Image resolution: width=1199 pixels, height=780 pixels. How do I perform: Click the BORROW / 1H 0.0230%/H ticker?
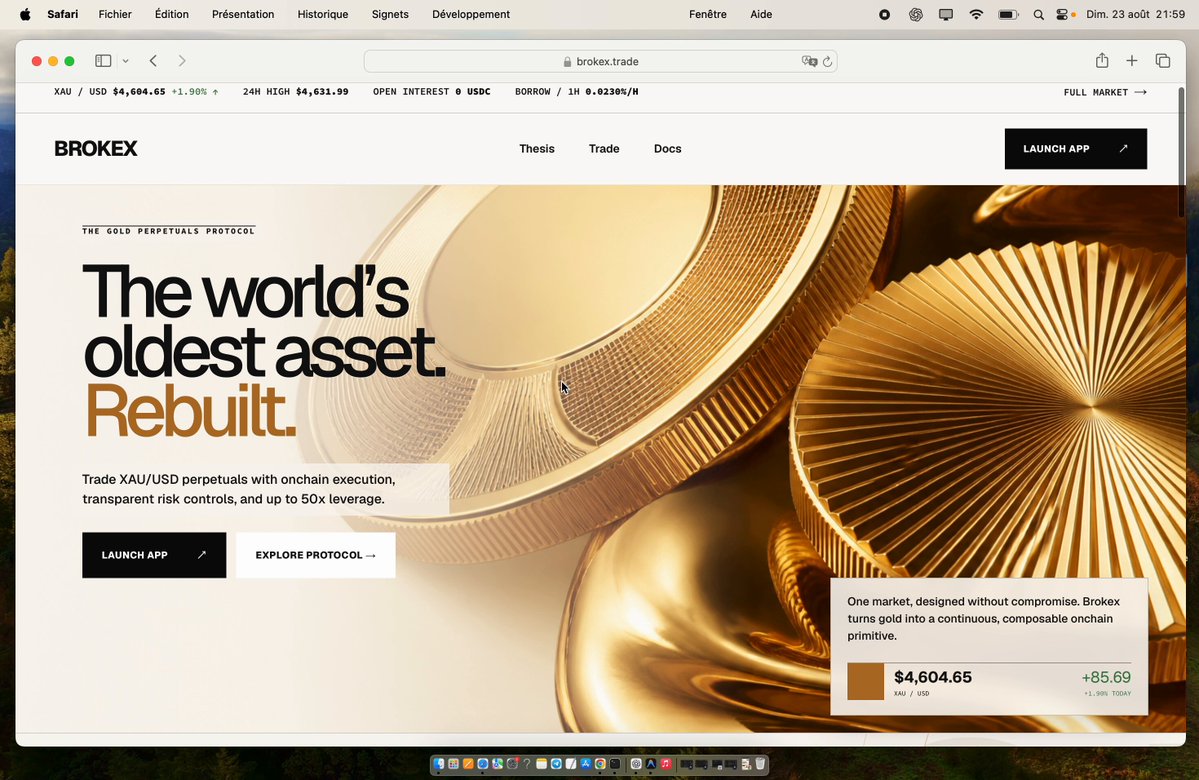click(x=577, y=92)
